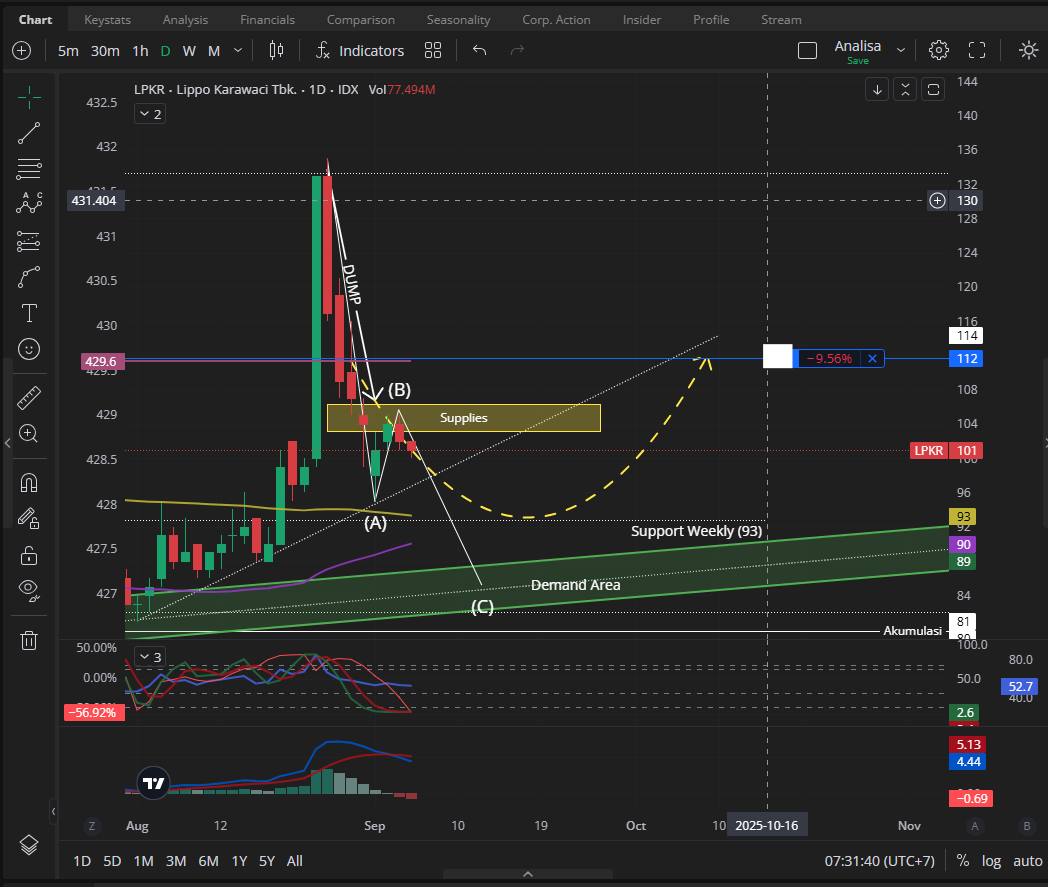The image size is (1048, 887).
Task: Redo the last chart action
Action: (517, 51)
